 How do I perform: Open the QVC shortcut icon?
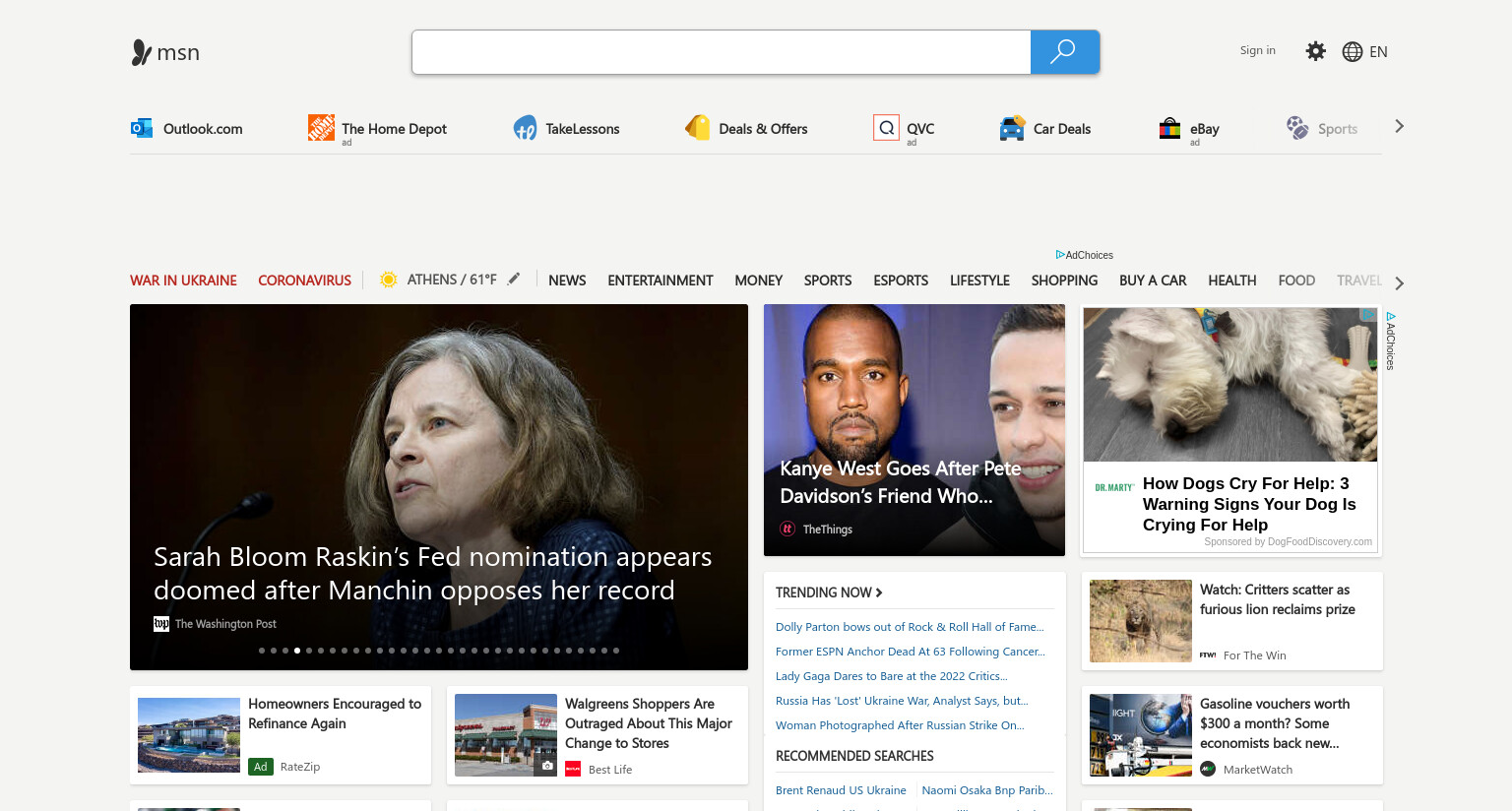(x=886, y=128)
